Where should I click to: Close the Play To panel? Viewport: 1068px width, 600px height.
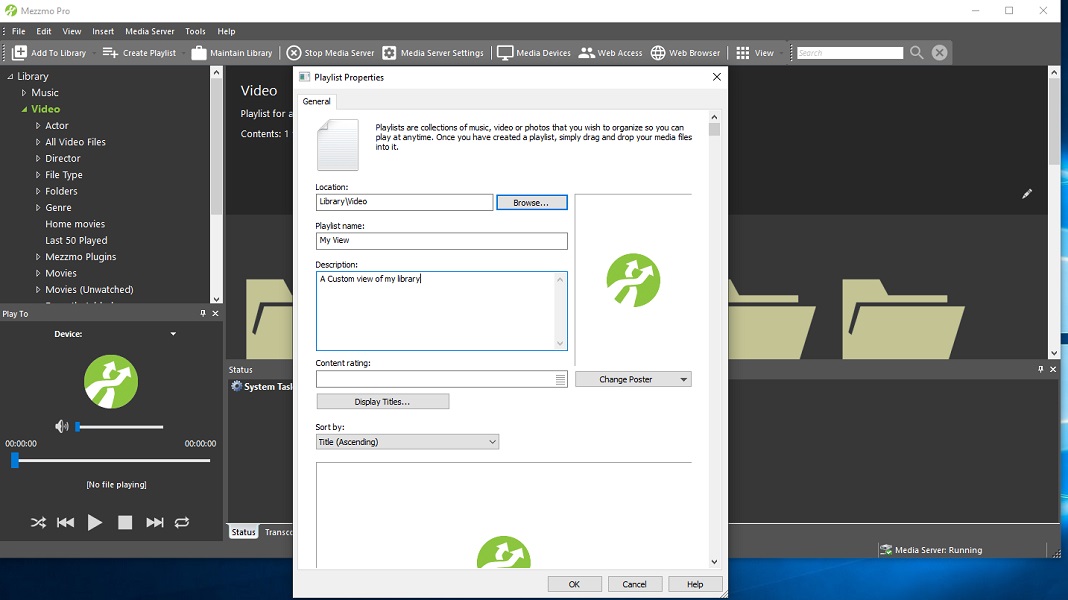(x=215, y=313)
